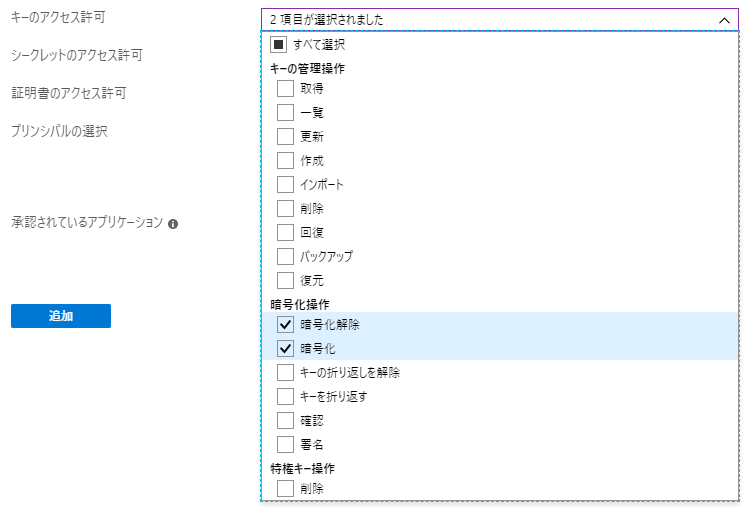Uncheck the 暗号化 checkbox

pos(286,348)
